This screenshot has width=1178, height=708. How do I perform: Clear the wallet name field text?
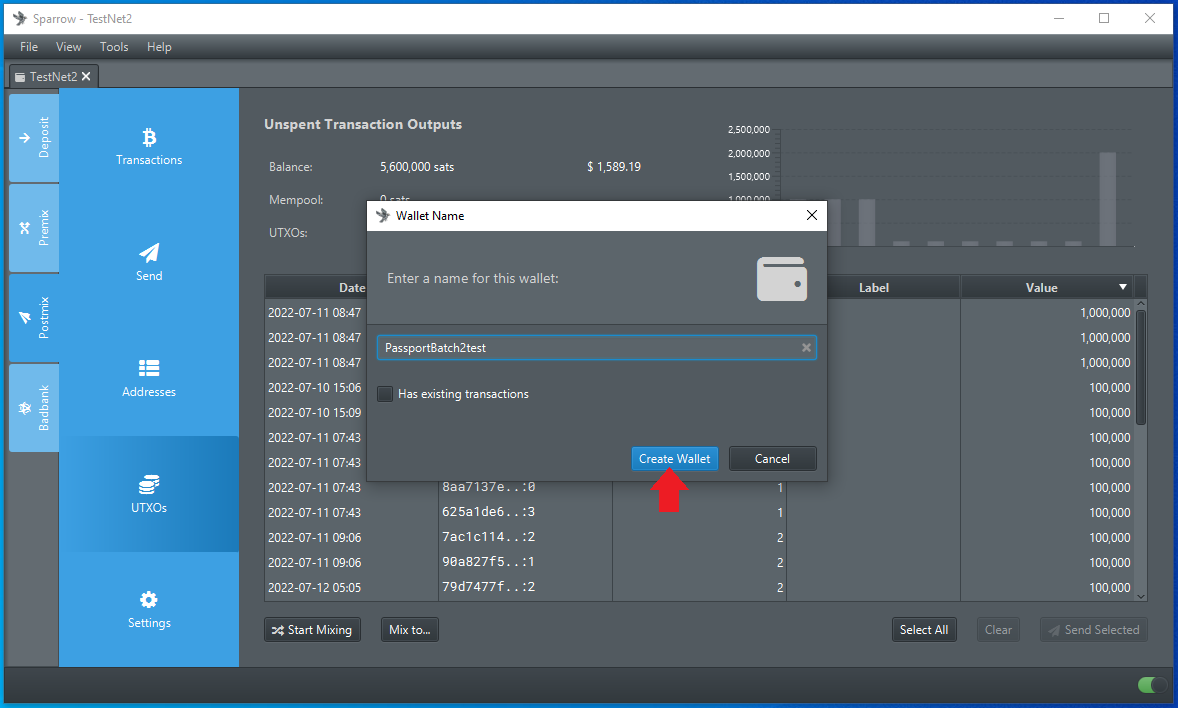pos(806,347)
